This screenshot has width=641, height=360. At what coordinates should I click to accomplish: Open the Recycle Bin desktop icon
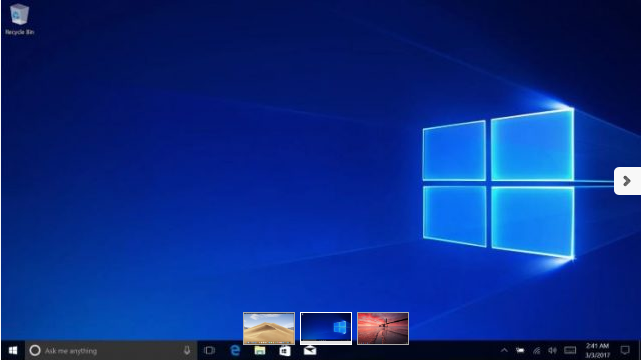(19, 20)
